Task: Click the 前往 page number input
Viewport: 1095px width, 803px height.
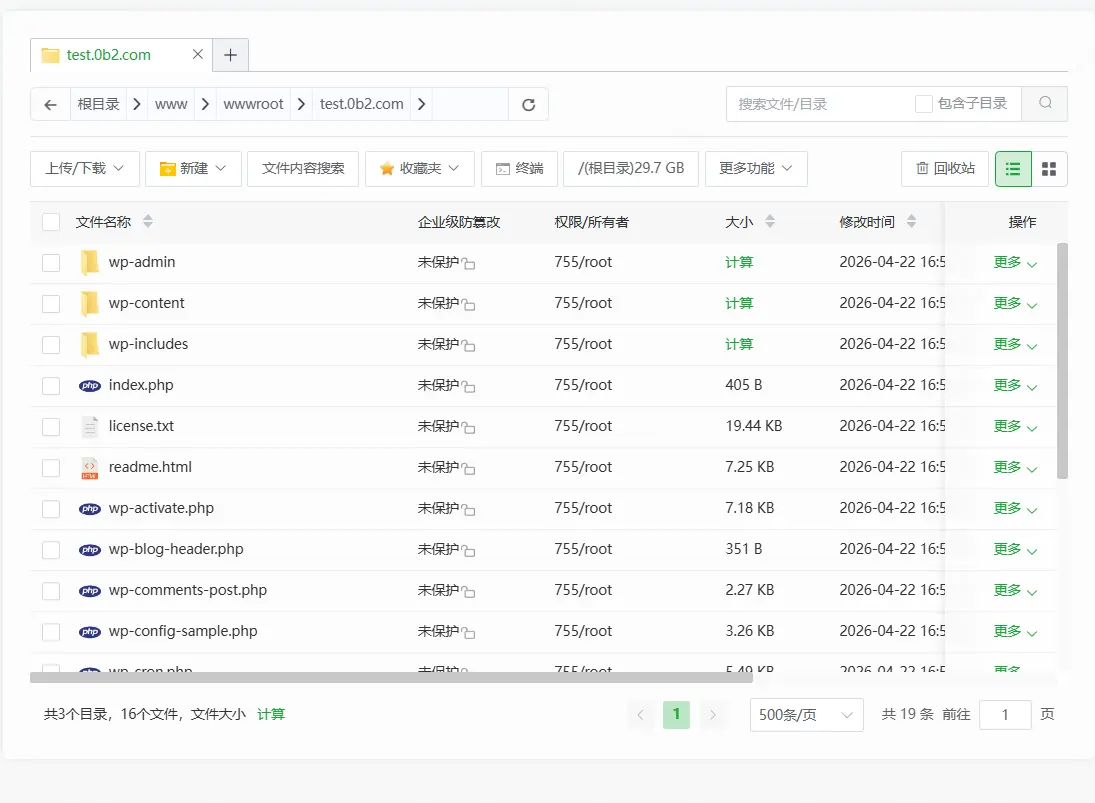Action: coord(1005,715)
